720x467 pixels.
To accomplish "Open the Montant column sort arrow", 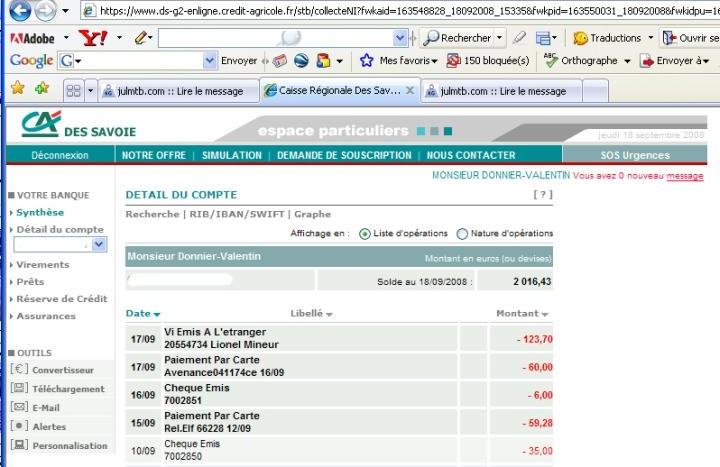I will [x=545, y=315].
